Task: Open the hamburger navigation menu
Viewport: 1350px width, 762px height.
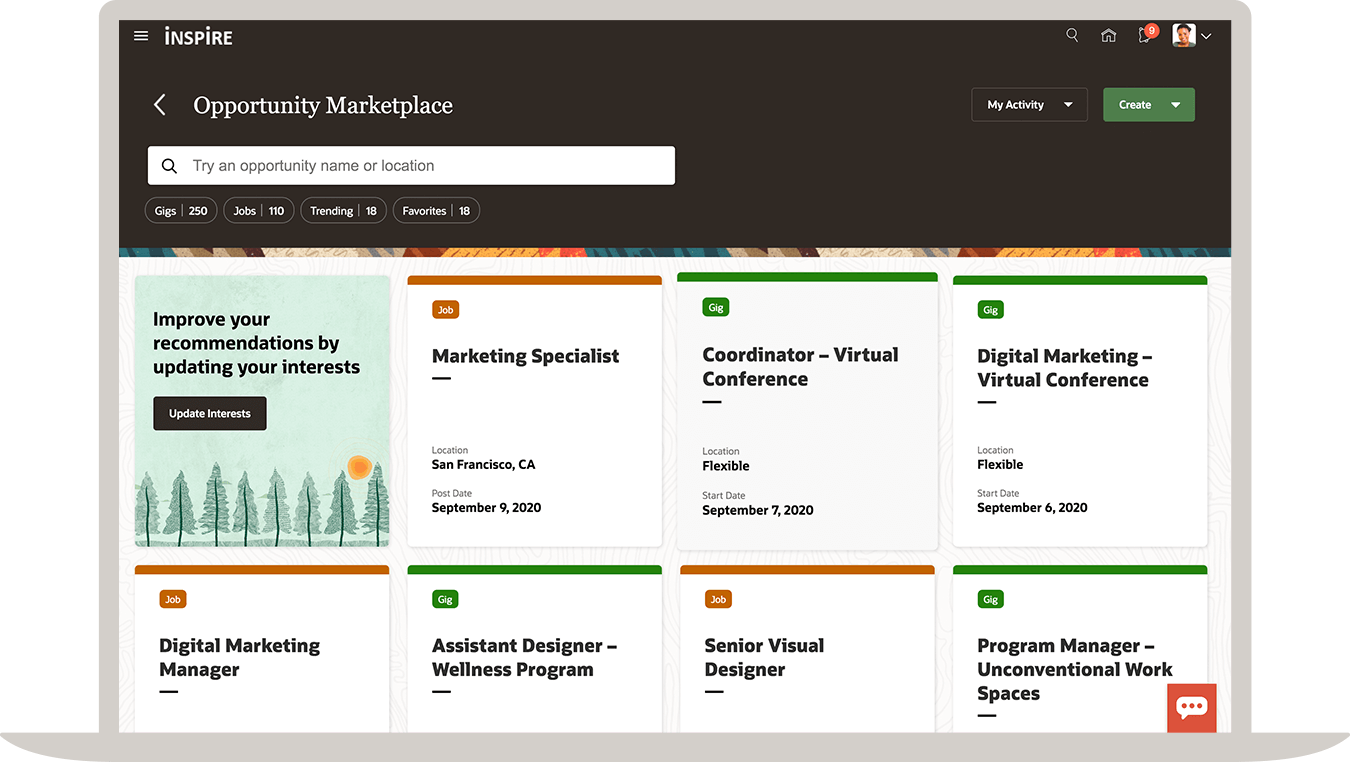Action: pyautogui.click(x=140, y=35)
